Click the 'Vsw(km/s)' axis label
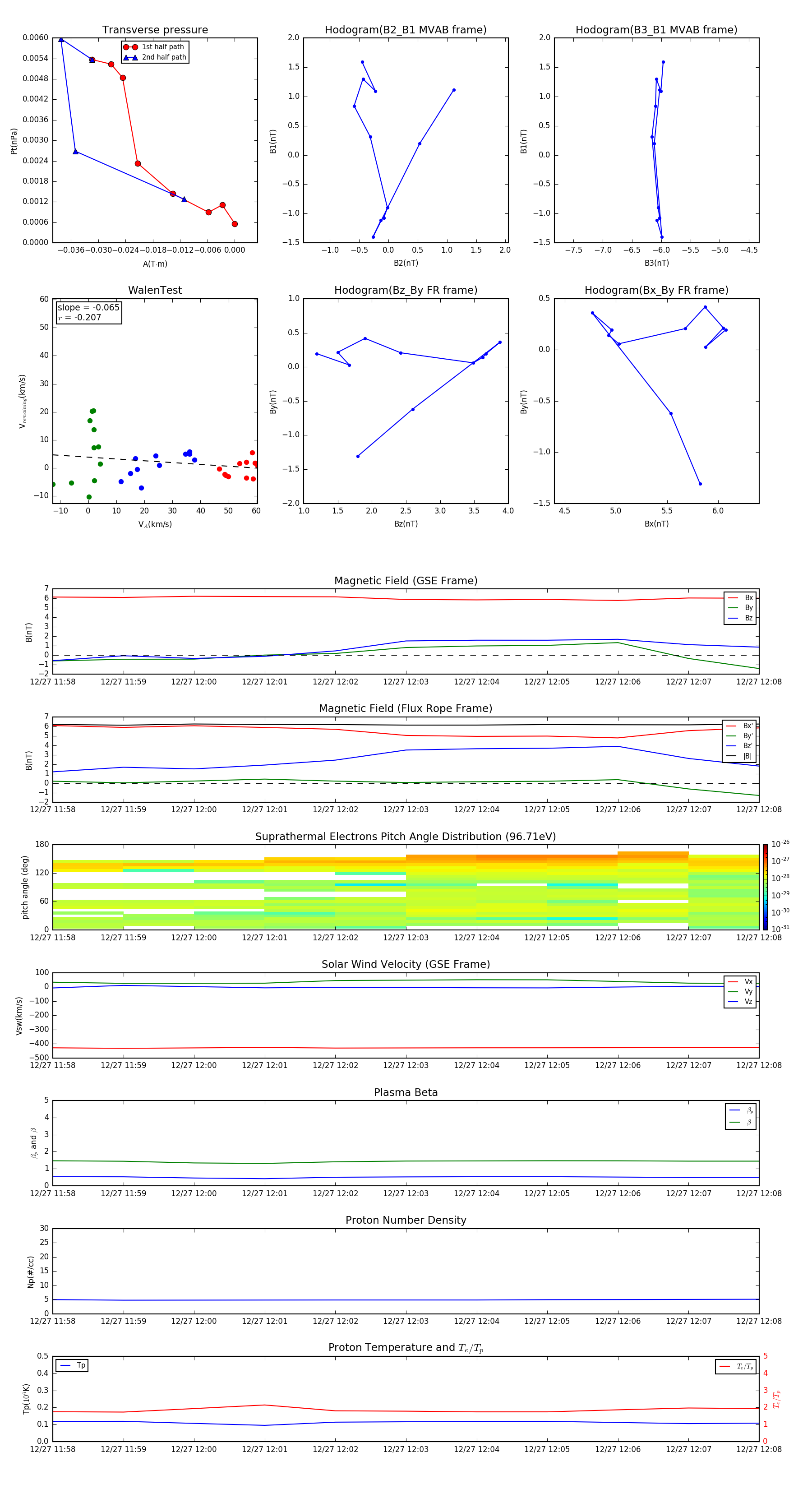 click(x=18, y=1016)
